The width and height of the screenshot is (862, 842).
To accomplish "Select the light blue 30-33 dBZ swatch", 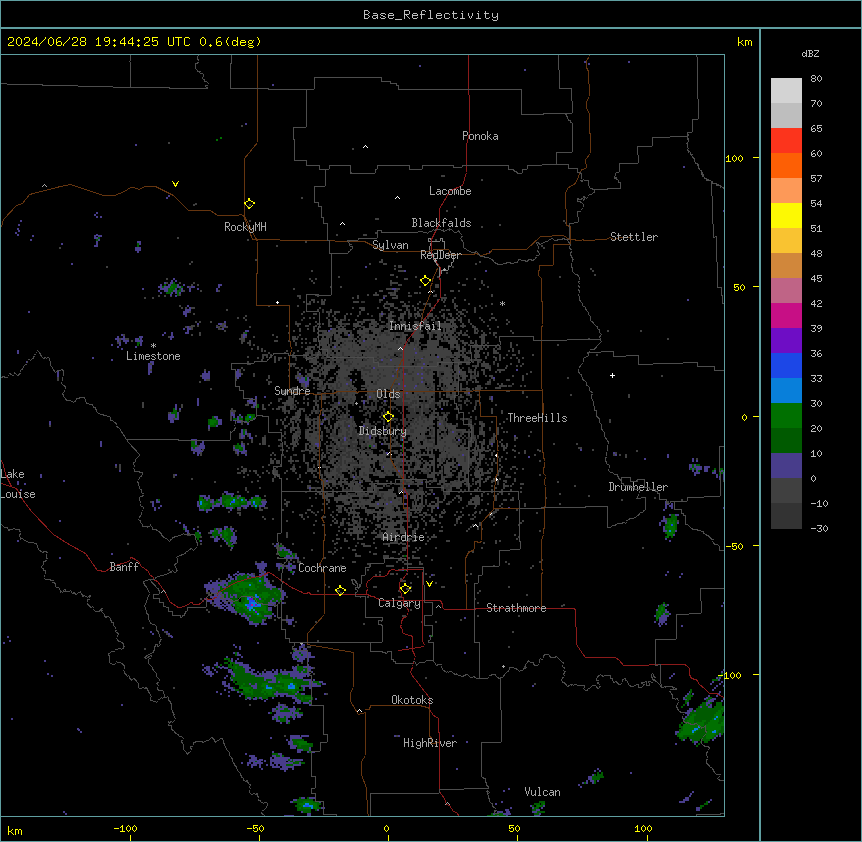I will point(786,390).
